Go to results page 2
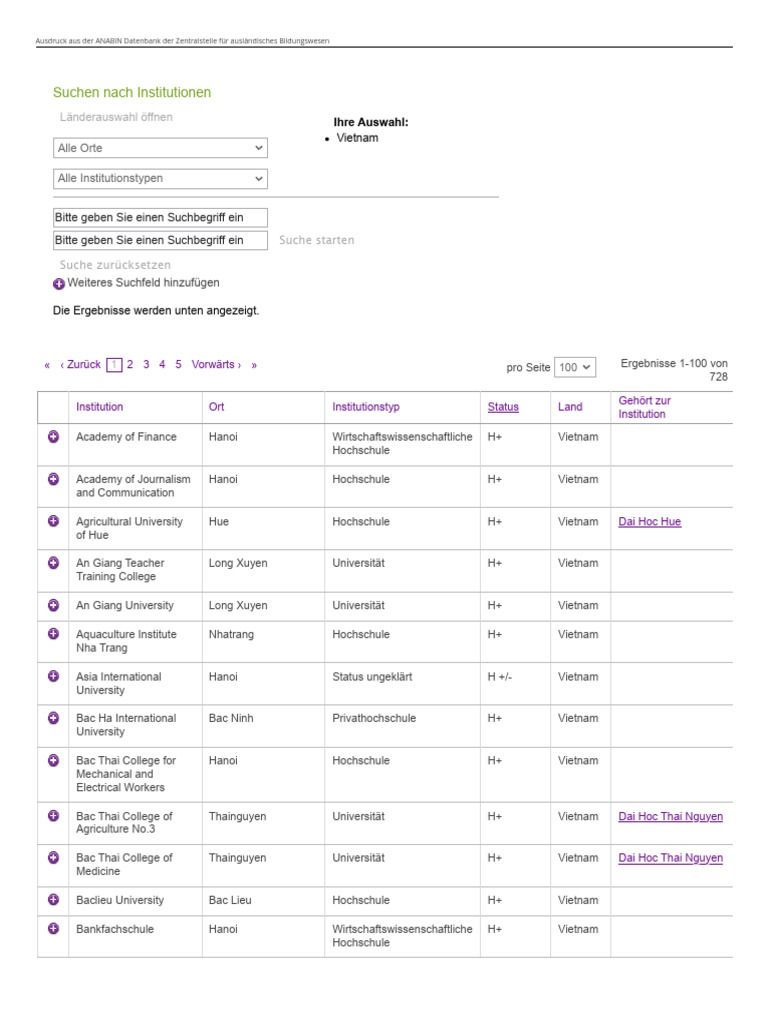The image size is (768, 1024). point(130,365)
